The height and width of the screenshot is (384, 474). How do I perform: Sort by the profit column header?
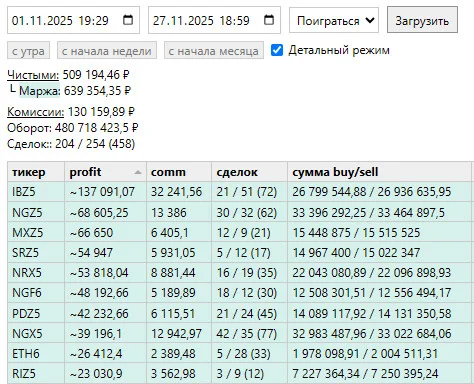pos(105,172)
